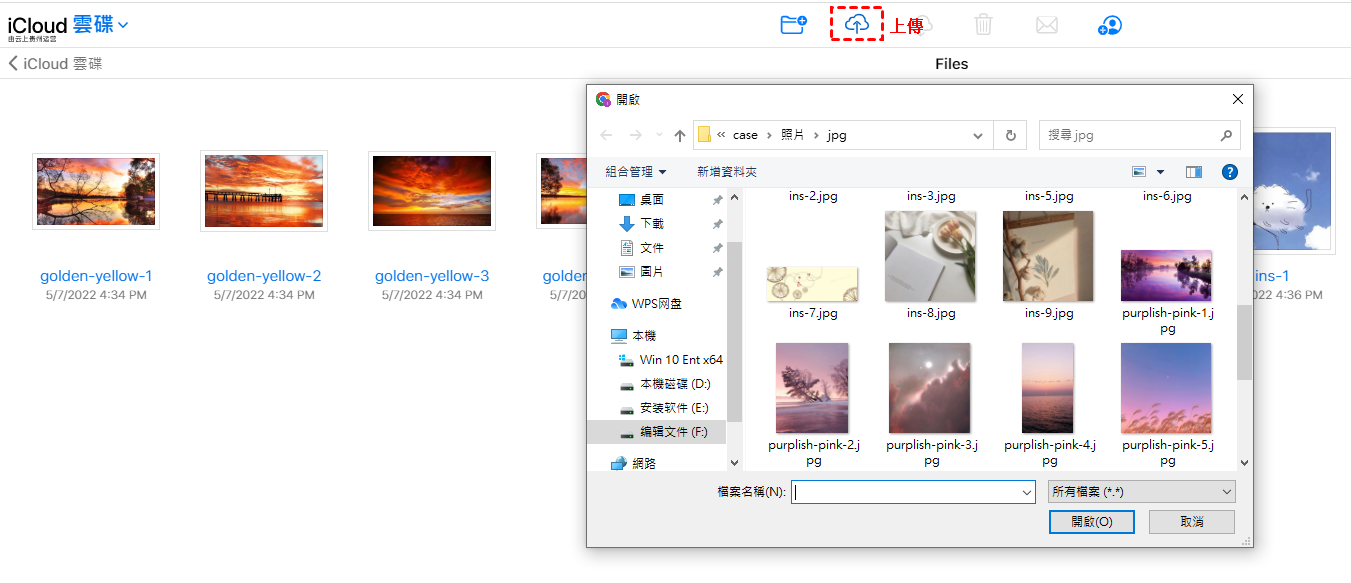Open the 組合管理 menu
Image resolution: width=1351 pixels, height=583 pixels.
point(635,172)
